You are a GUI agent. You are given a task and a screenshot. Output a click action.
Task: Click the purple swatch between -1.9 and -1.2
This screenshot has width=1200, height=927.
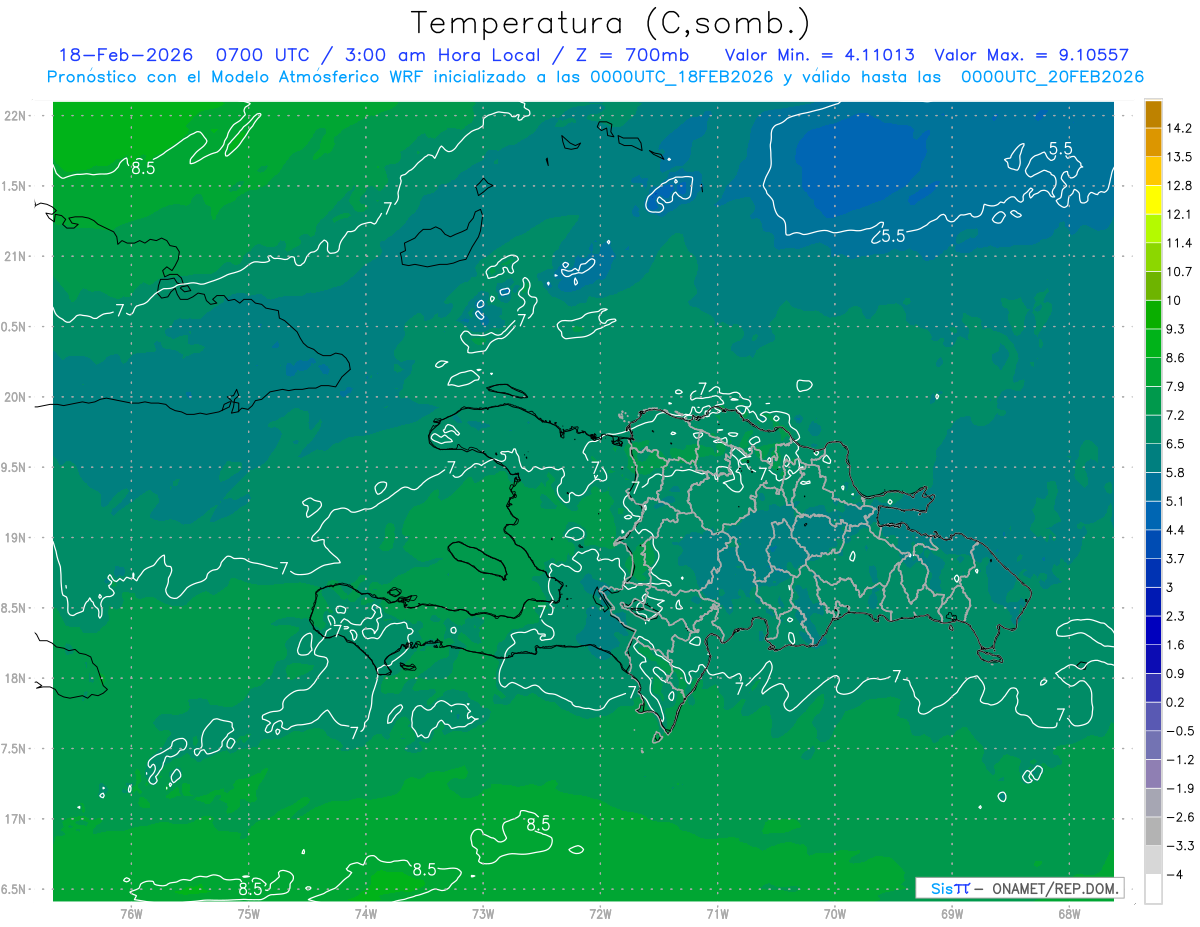(1153, 774)
